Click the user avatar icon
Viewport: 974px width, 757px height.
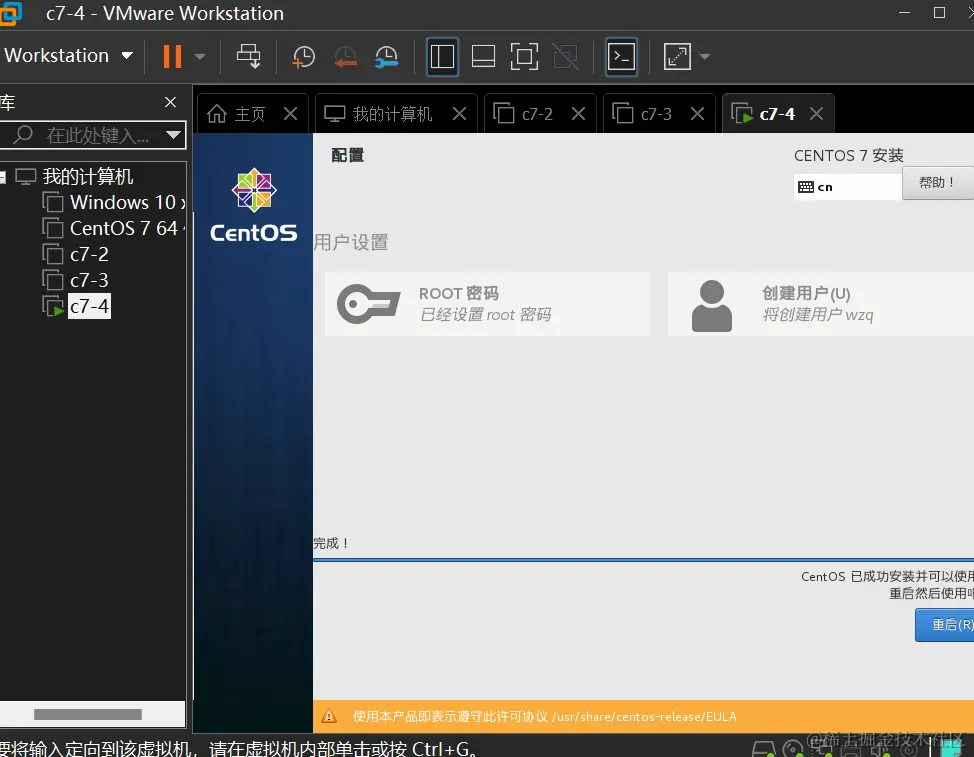click(712, 306)
